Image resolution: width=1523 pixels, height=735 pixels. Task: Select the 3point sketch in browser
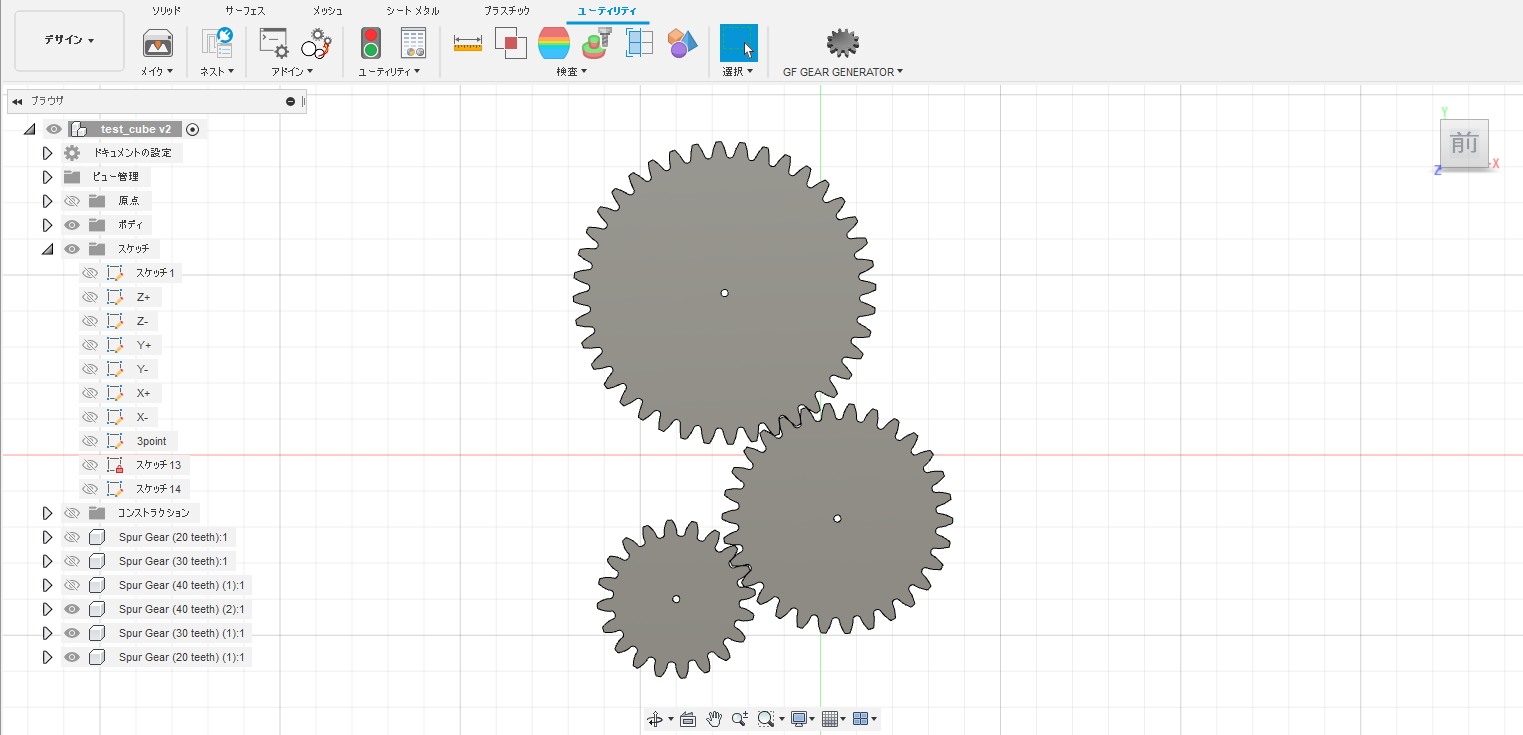[x=151, y=441]
